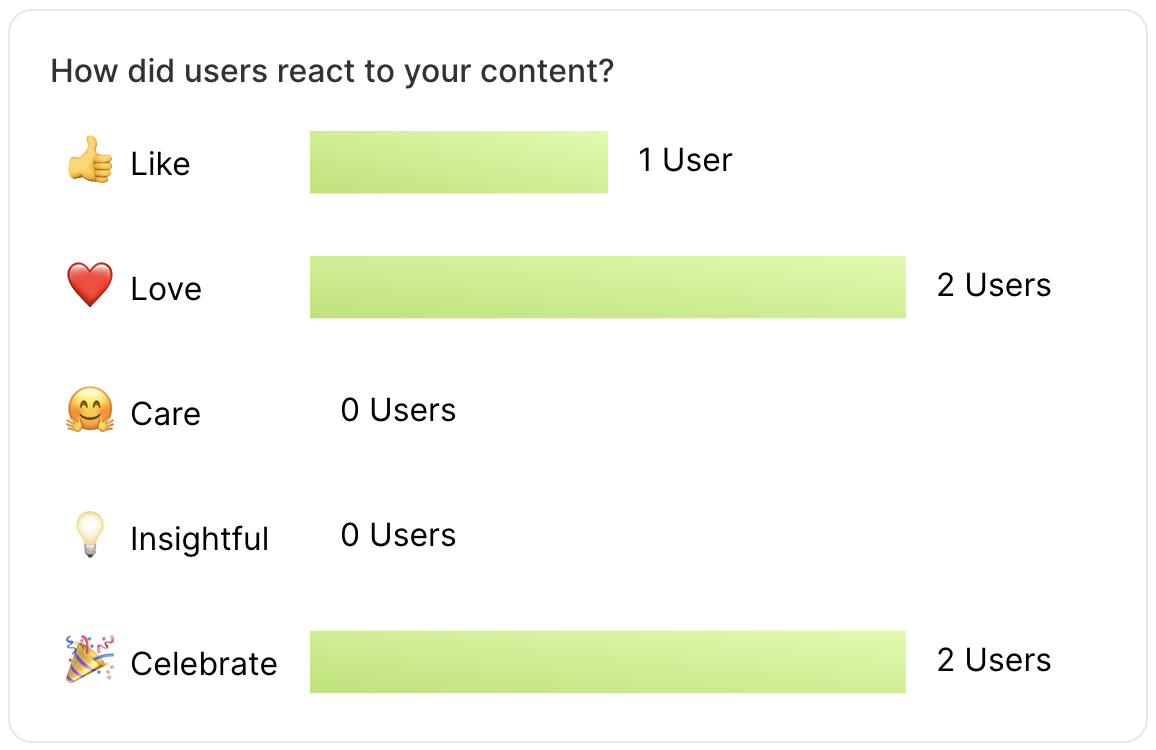Select the Care reaction label
The width and height of the screenshot is (1156, 750).
(165, 414)
